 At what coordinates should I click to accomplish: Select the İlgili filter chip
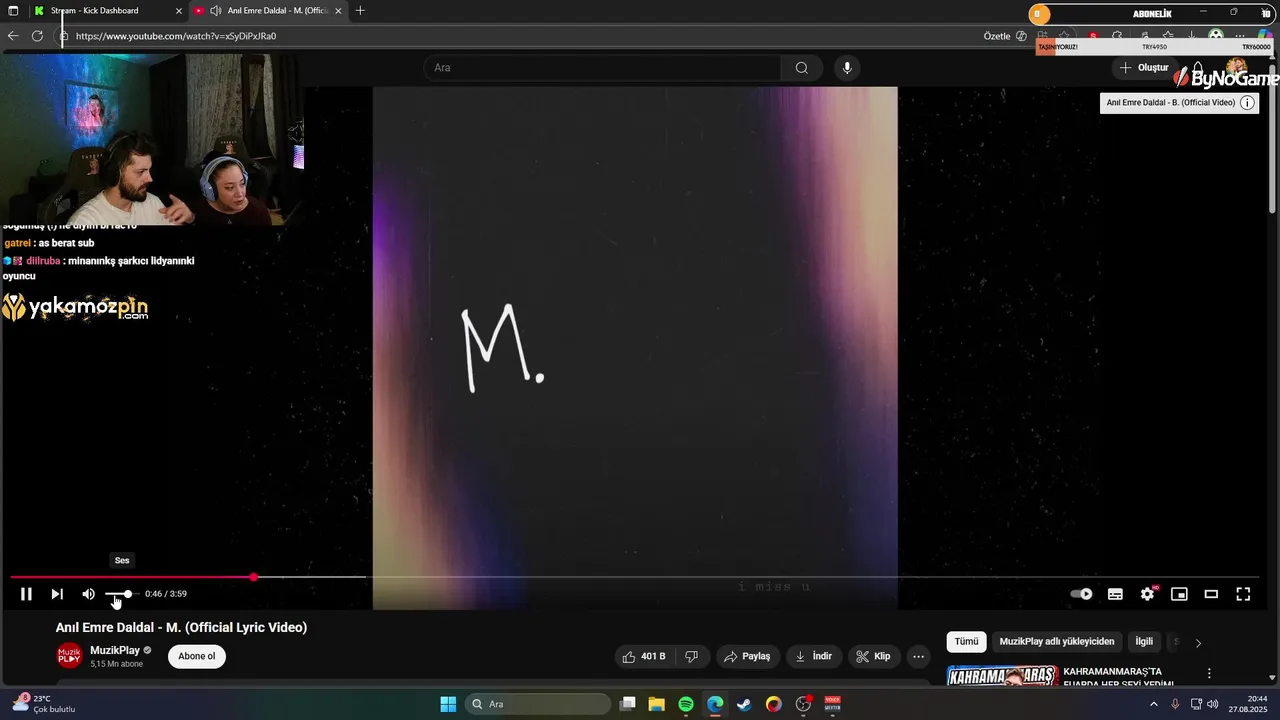[x=1143, y=642]
